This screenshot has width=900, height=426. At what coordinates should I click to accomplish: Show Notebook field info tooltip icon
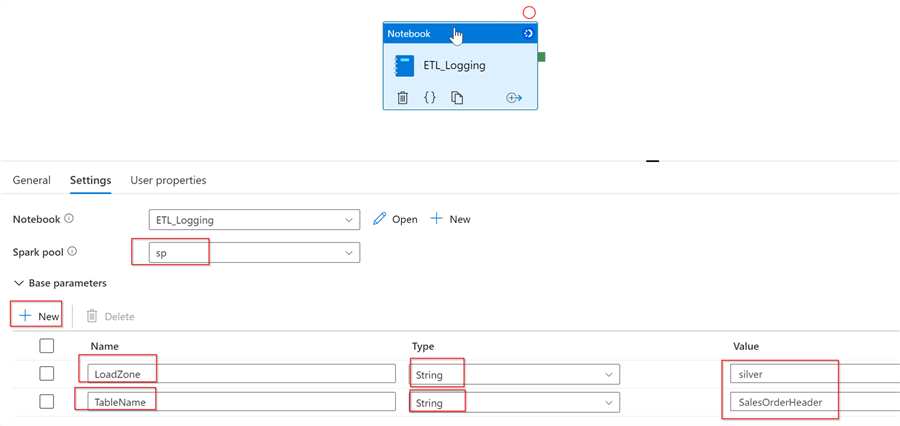point(69,219)
